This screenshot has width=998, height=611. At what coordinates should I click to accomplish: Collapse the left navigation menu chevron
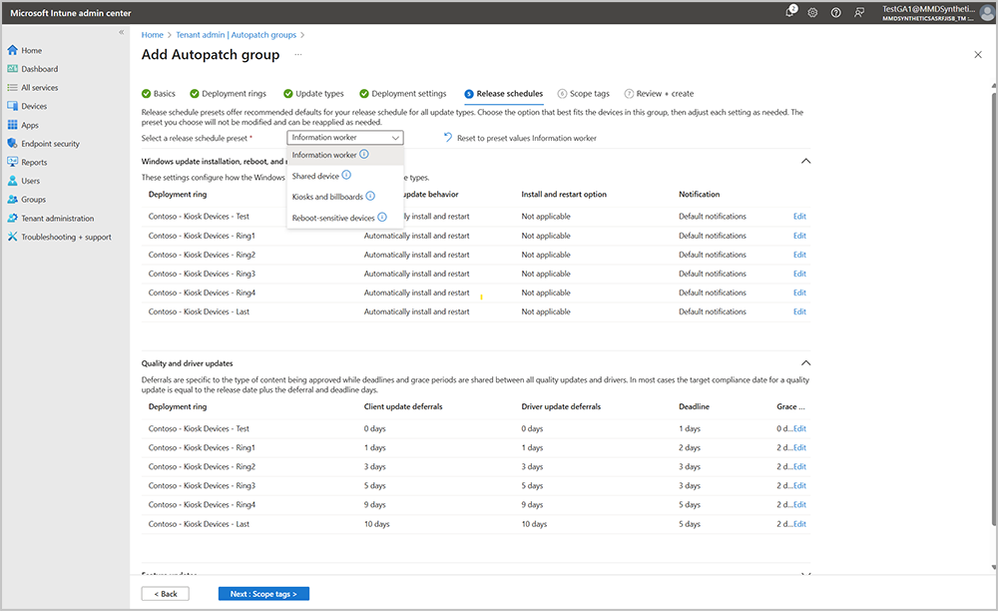[x=121, y=32]
